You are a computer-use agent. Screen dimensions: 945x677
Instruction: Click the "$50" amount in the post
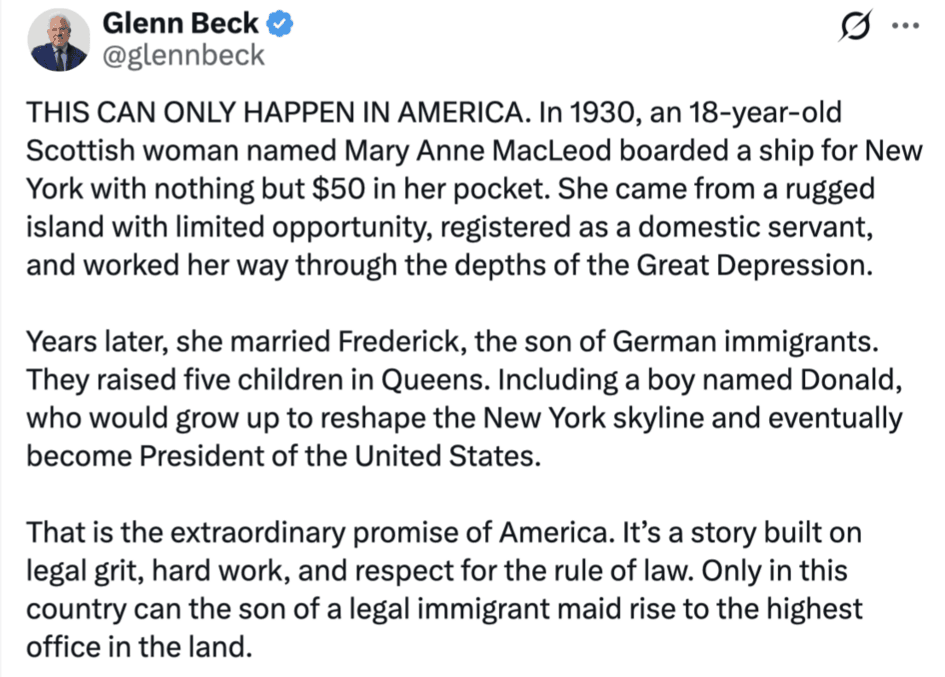point(338,189)
